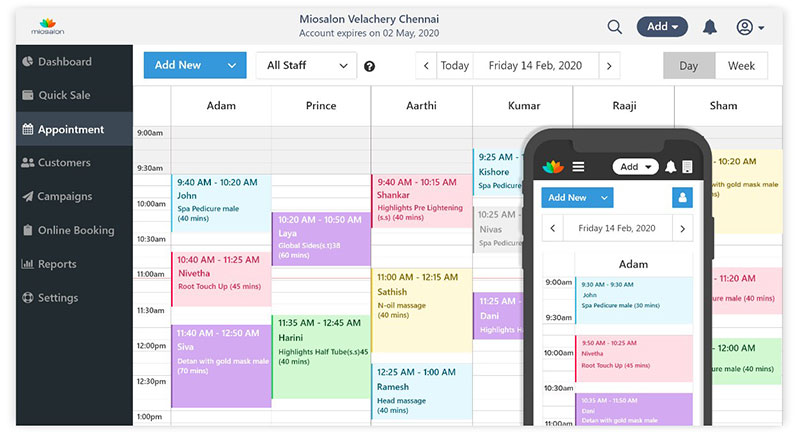Open Settings menu item
Viewport: 800px width, 441px height.
pyautogui.click(x=74, y=298)
